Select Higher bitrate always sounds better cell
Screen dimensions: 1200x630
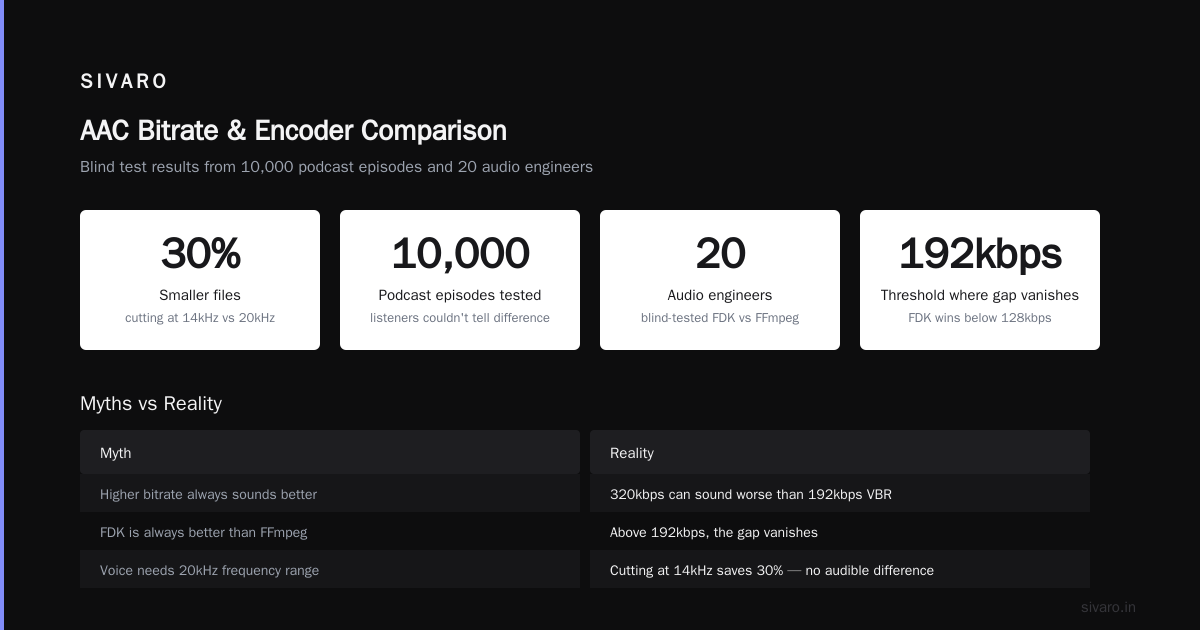pos(330,494)
